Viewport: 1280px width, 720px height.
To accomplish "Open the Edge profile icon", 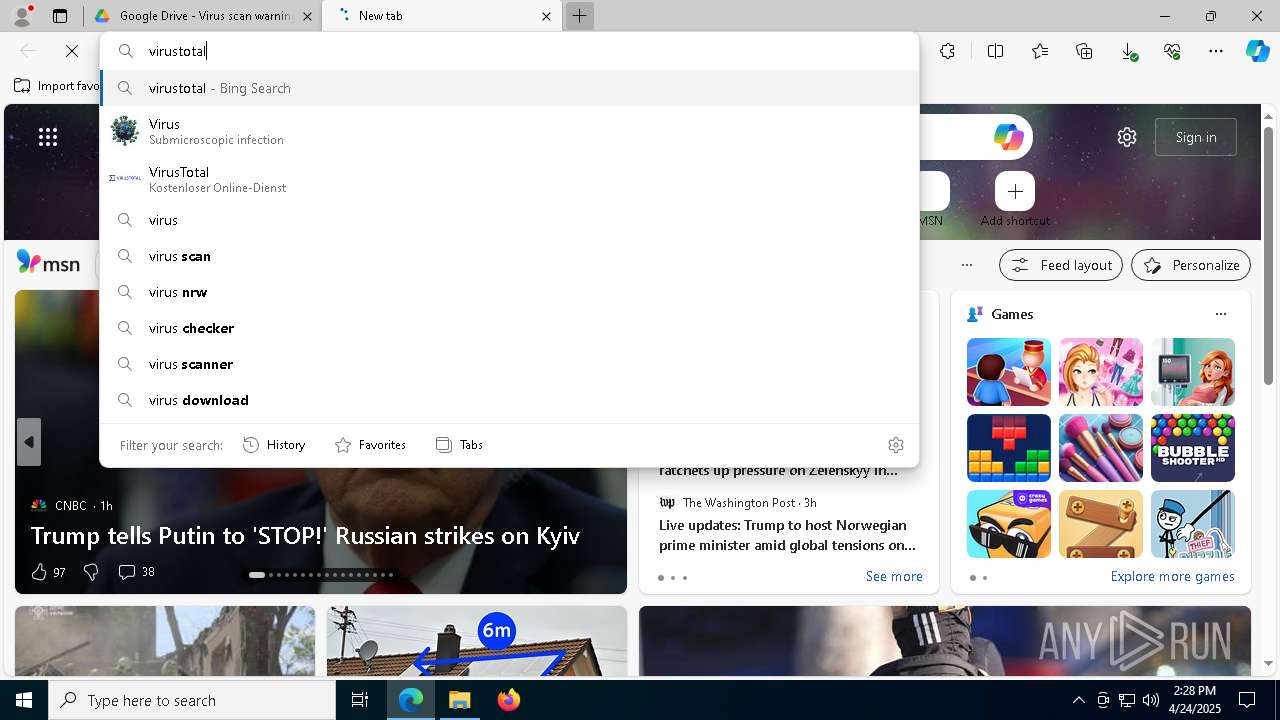I will click(x=22, y=16).
